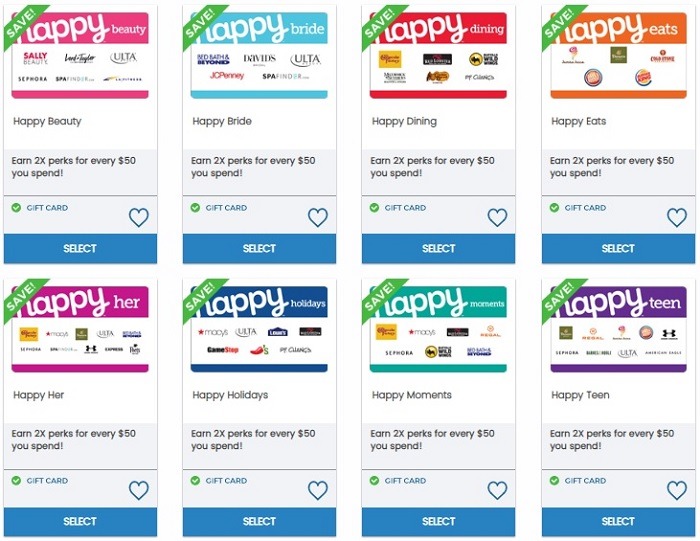Open the Happy Bride gift card image
The image size is (700, 541).
[259, 55]
